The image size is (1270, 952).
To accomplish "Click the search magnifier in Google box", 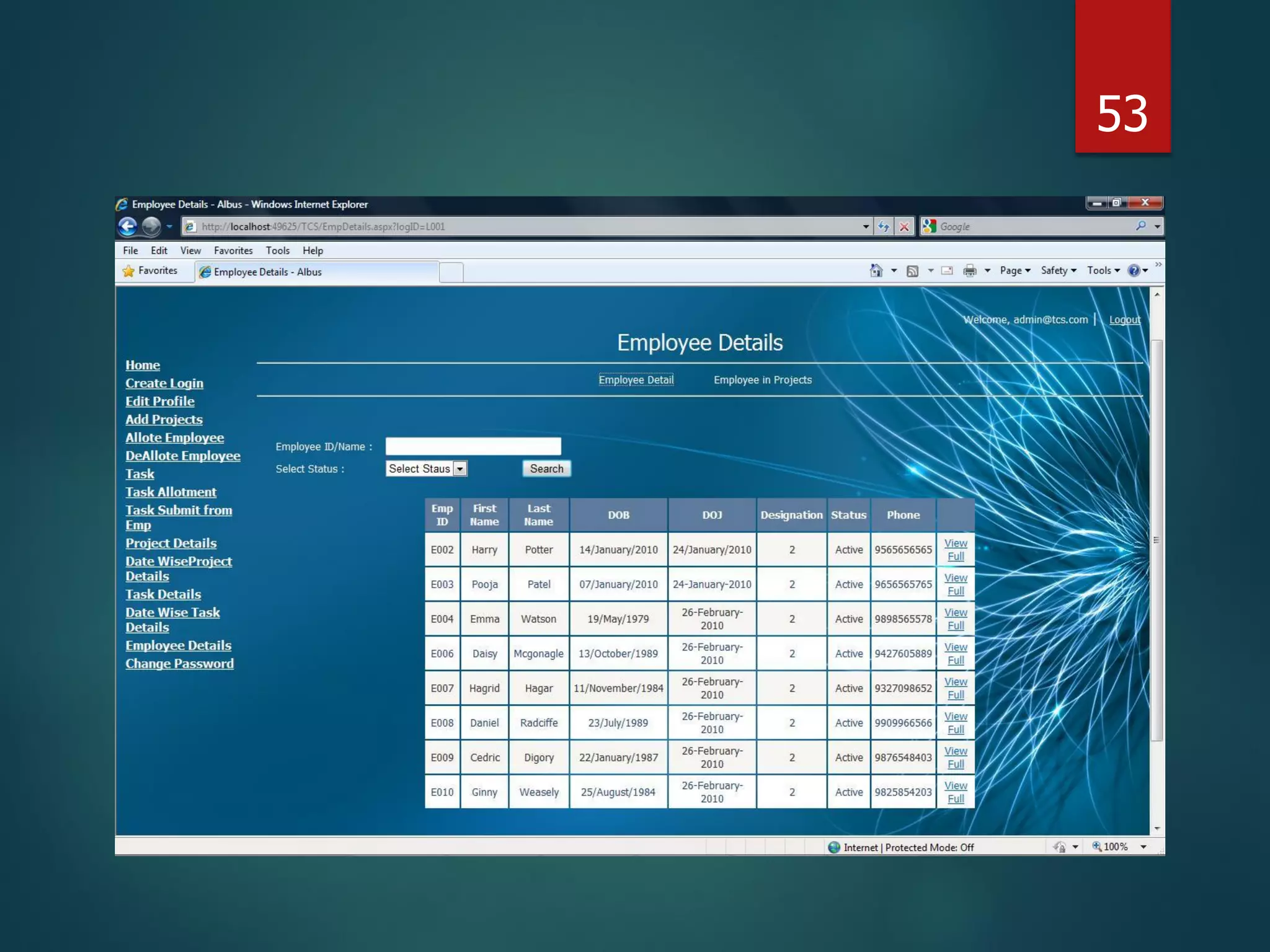I will tap(1140, 226).
